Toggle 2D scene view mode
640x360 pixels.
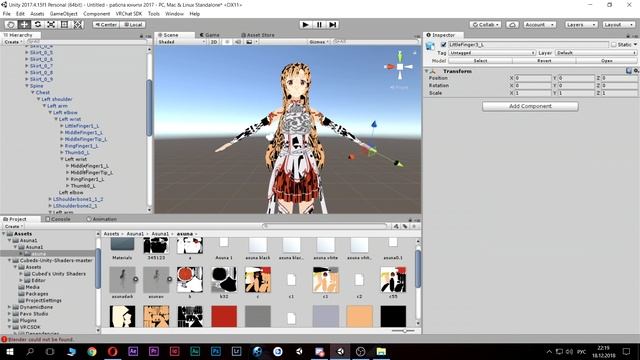tap(214, 42)
